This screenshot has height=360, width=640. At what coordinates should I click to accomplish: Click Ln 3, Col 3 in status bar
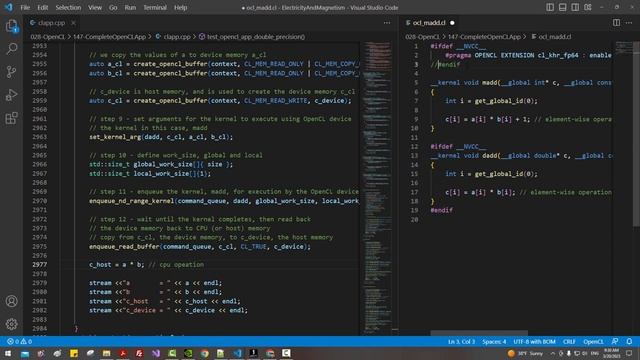[461, 341]
